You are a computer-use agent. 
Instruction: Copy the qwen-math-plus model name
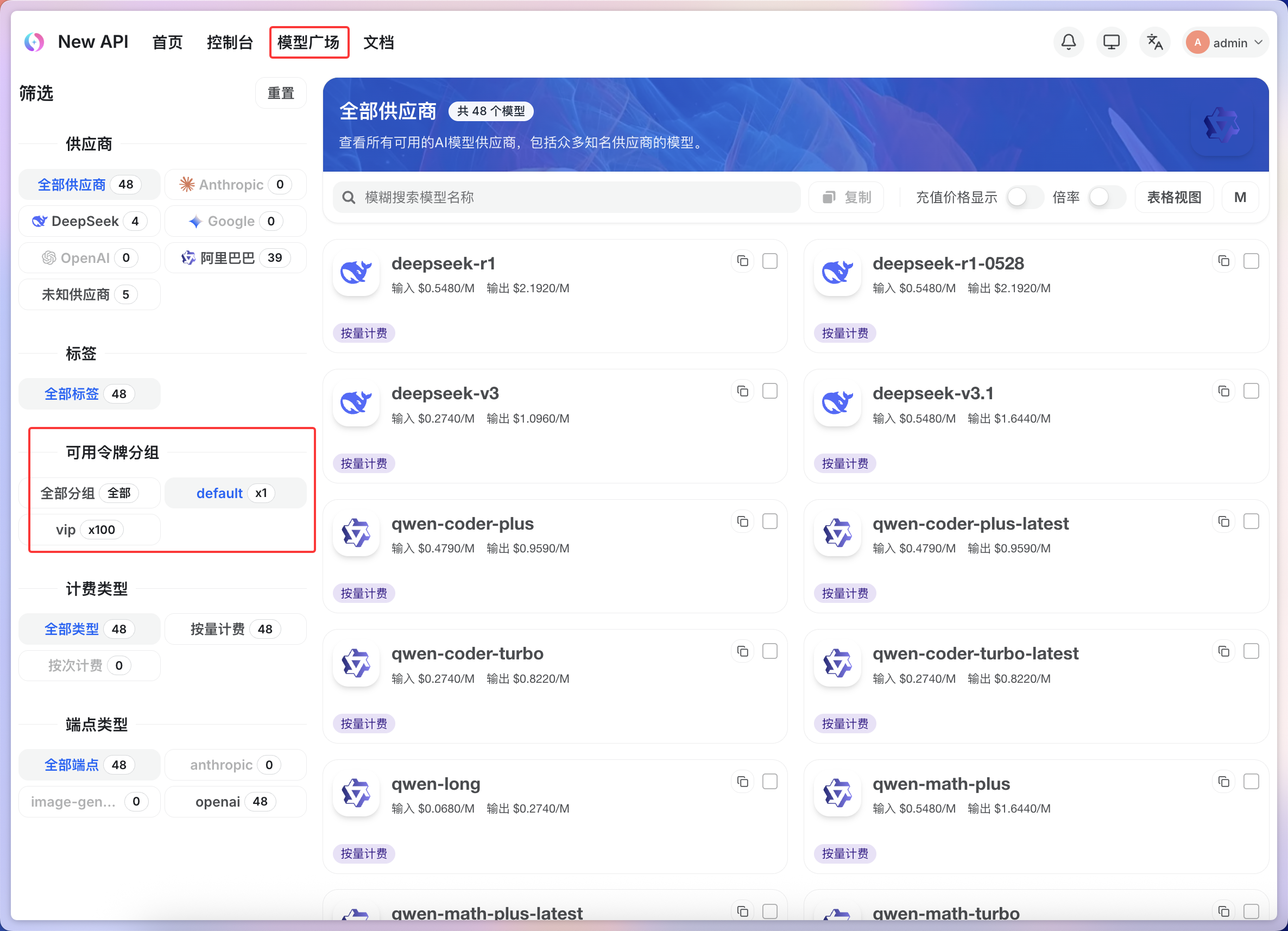[1224, 782]
